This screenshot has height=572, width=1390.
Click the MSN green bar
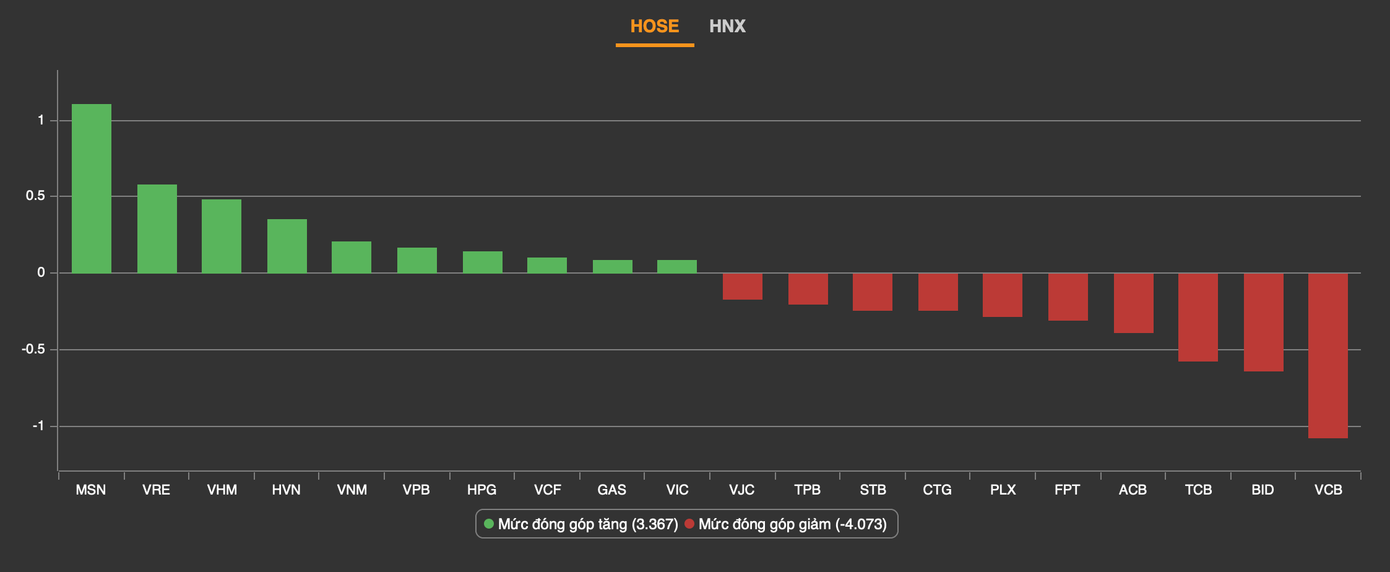[x=91, y=188]
